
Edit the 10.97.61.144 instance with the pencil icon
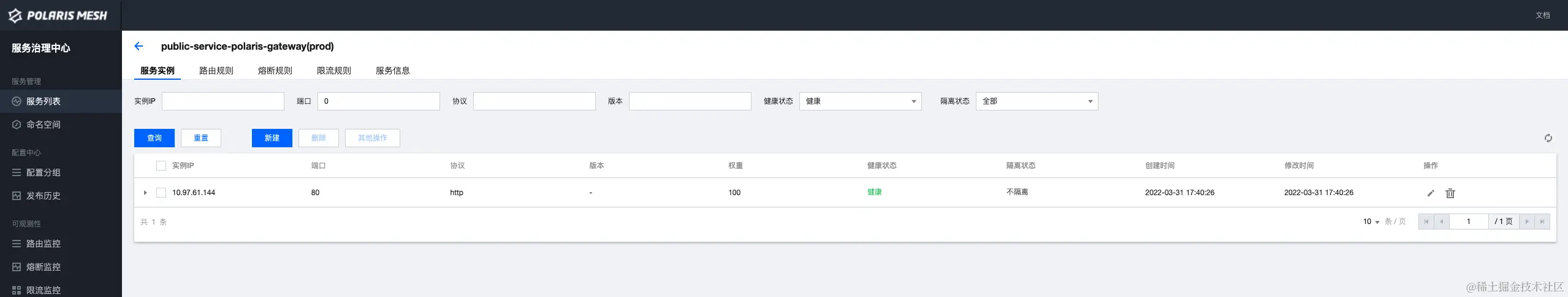1431,193
